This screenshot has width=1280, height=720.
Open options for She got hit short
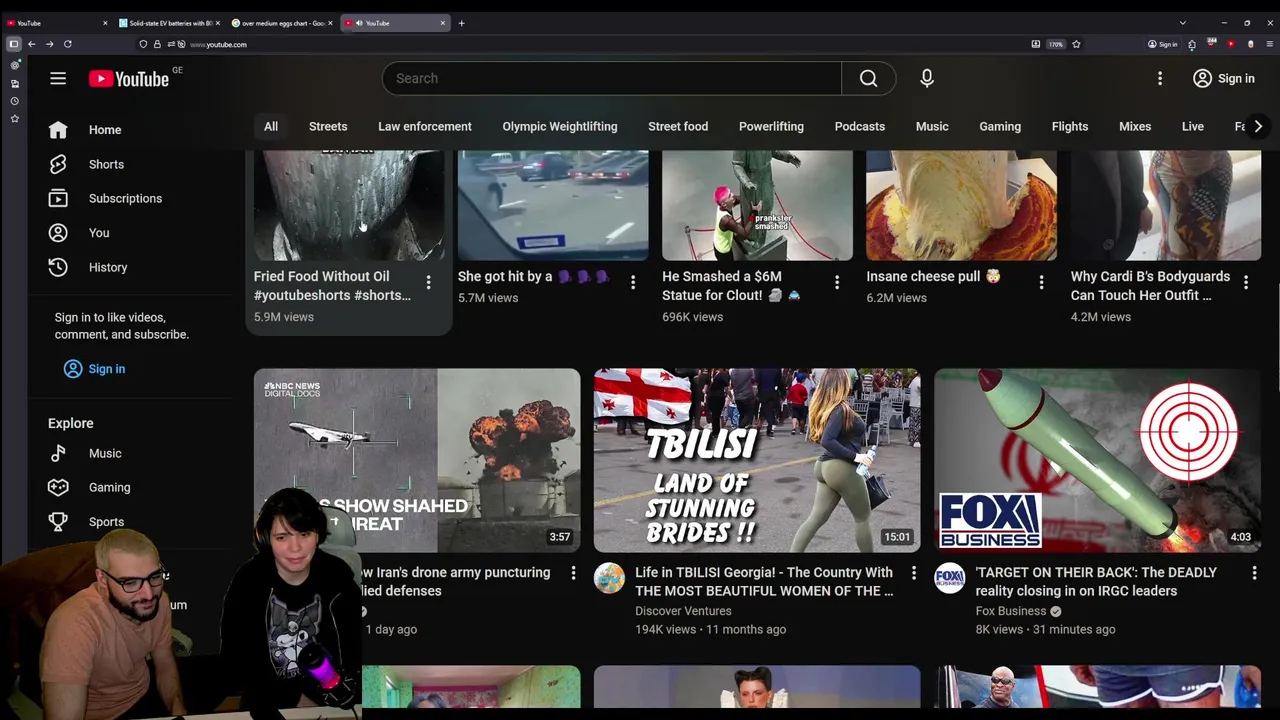click(x=633, y=283)
